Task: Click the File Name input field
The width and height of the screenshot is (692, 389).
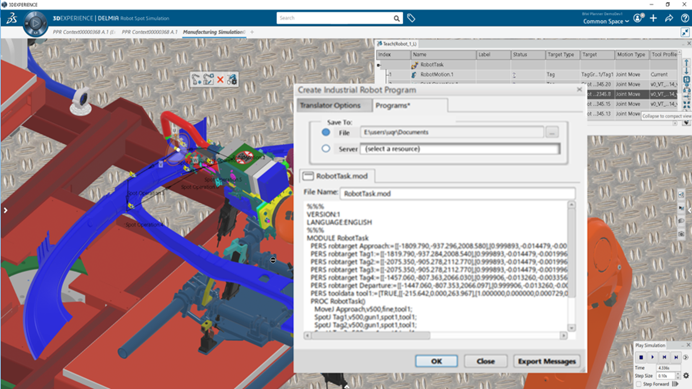Action: click(x=457, y=193)
